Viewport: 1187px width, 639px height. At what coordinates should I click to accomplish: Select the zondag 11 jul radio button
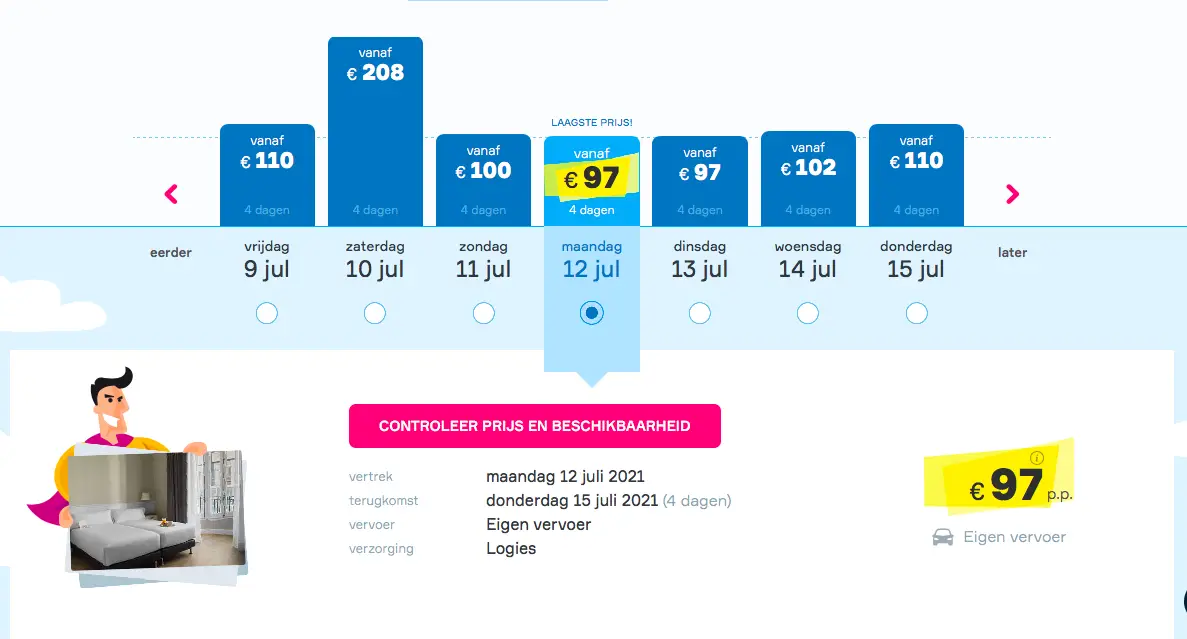click(x=483, y=313)
